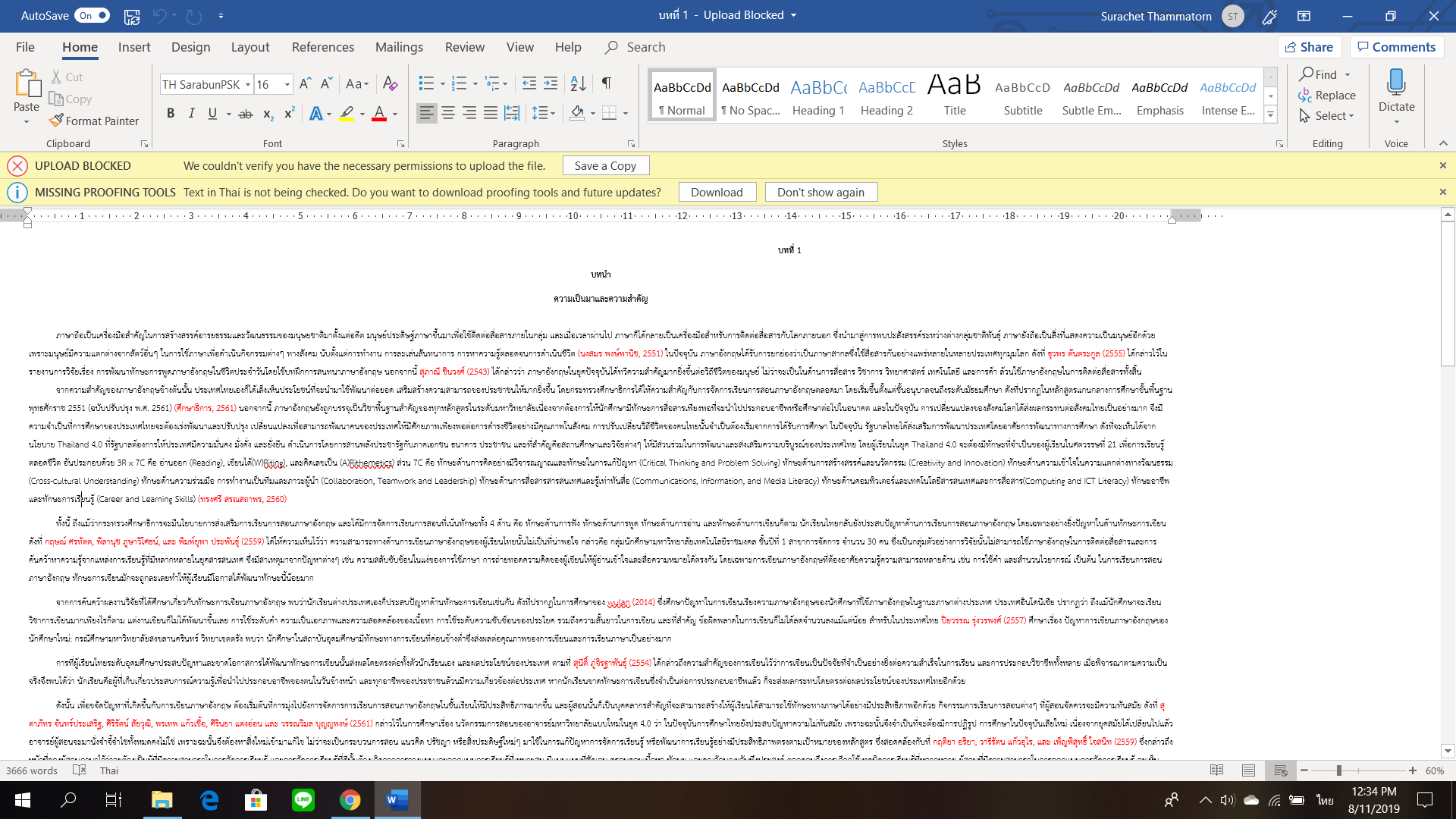Toggle bold formatting
This screenshot has height=819, width=1456.
pos(171,114)
